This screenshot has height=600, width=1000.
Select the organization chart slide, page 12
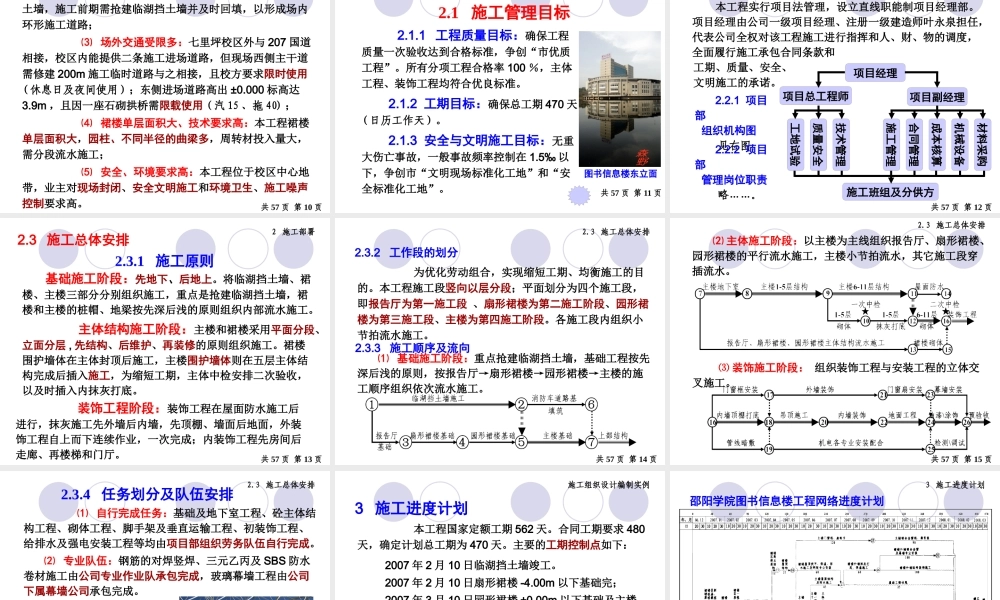pos(835,106)
